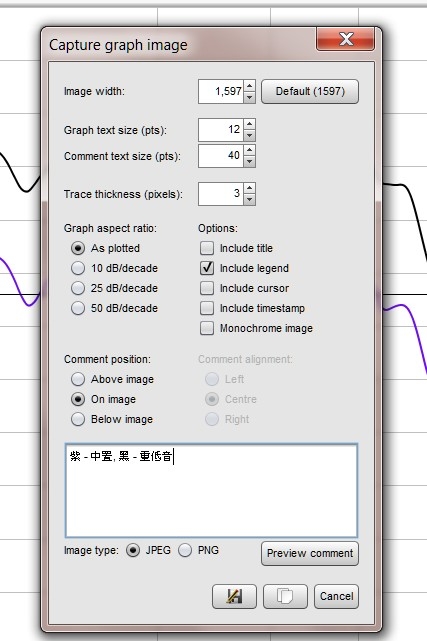Click the copy to clipboard icon button
Image resolution: width=427 pixels, height=641 pixels.
pos(285,596)
